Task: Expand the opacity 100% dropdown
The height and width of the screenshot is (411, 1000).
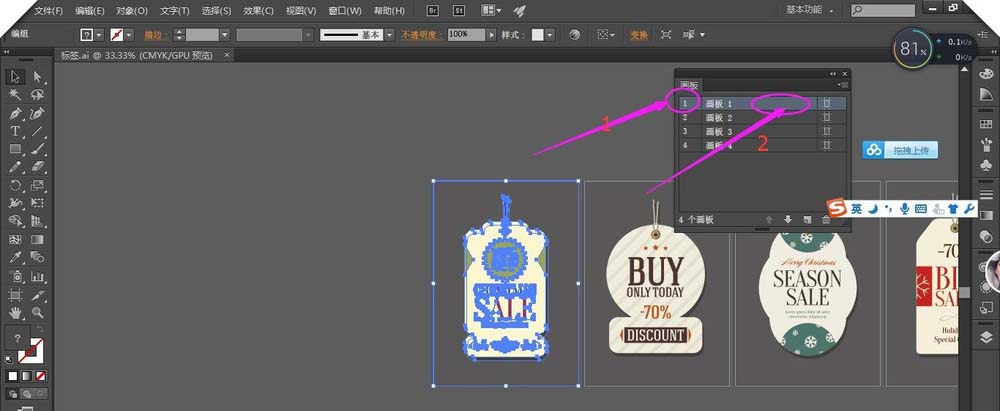Action: click(x=491, y=34)
